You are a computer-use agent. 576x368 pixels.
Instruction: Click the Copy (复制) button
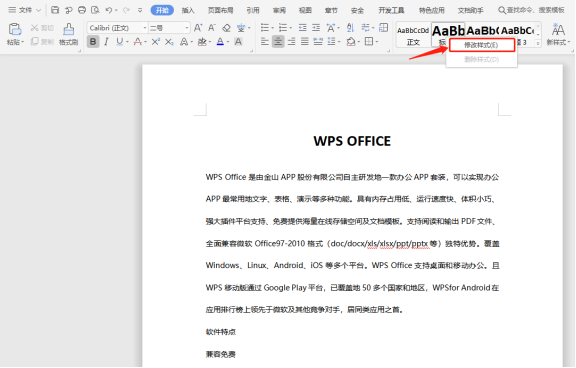pyautogui.click(x=42, y=42)
